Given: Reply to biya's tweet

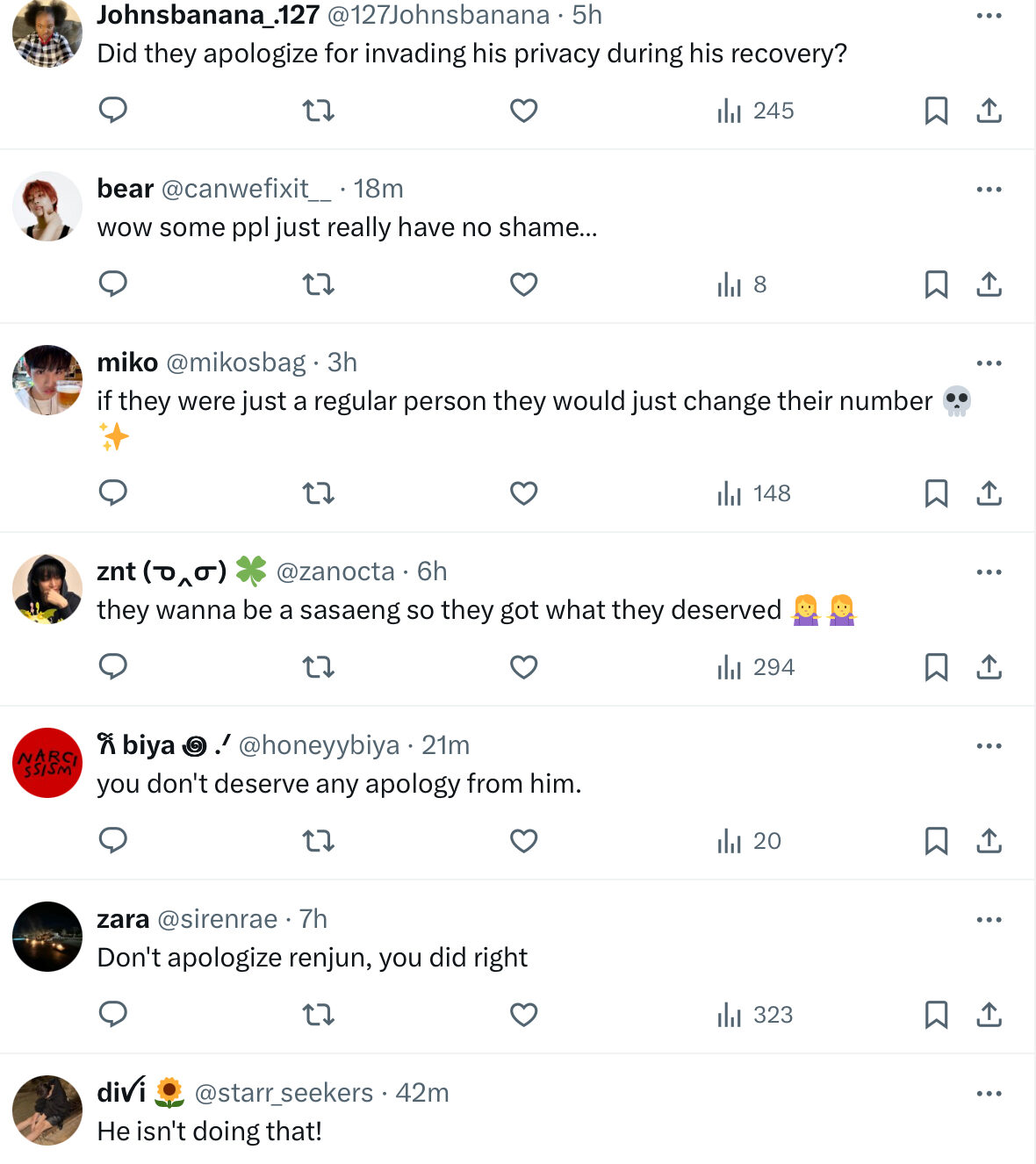Looking at the screenshot, I should [x=113, y=841].
